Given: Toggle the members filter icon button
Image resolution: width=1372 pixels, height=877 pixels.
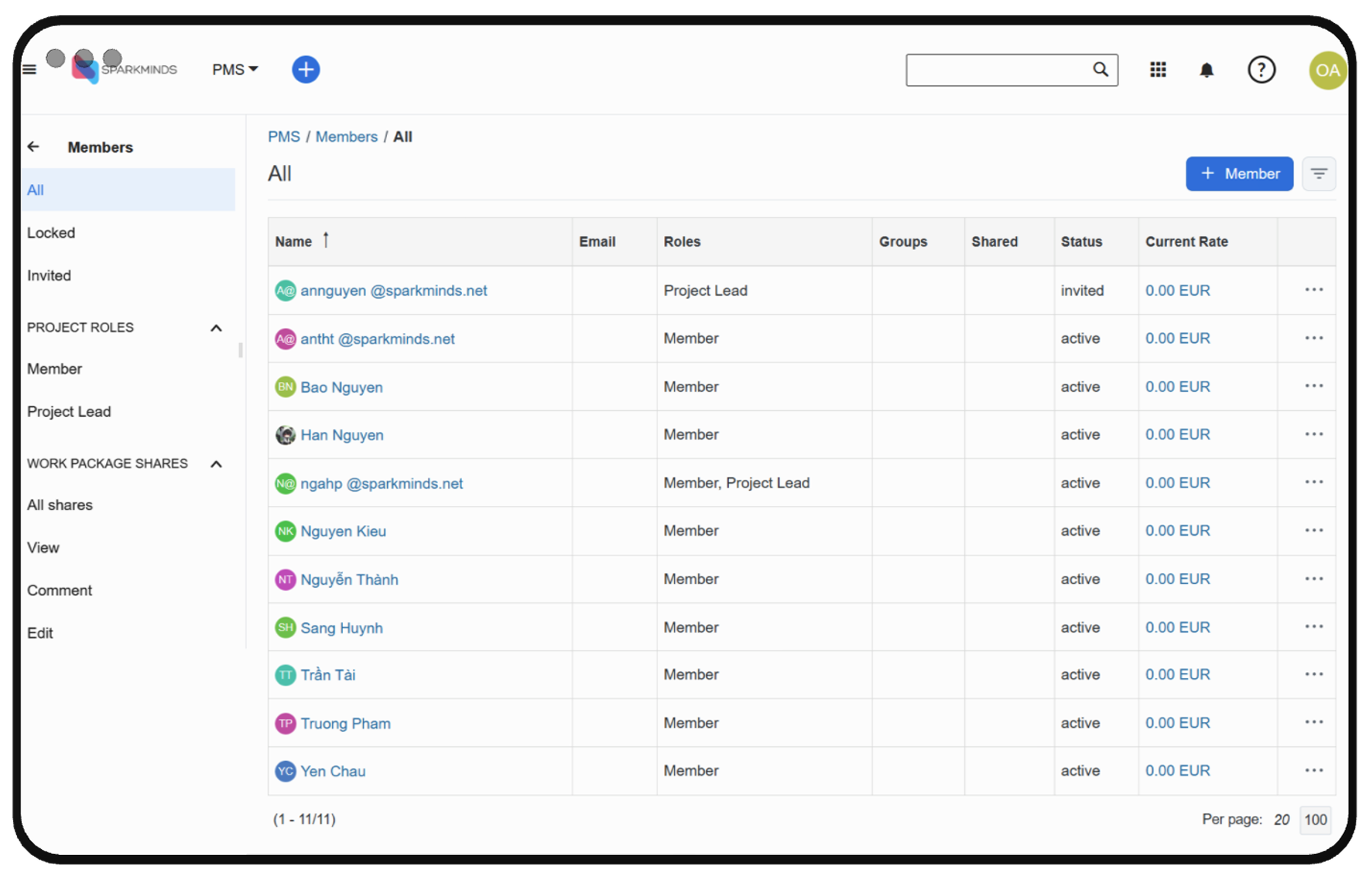Looking at the screenshot, I should 1318,173.
